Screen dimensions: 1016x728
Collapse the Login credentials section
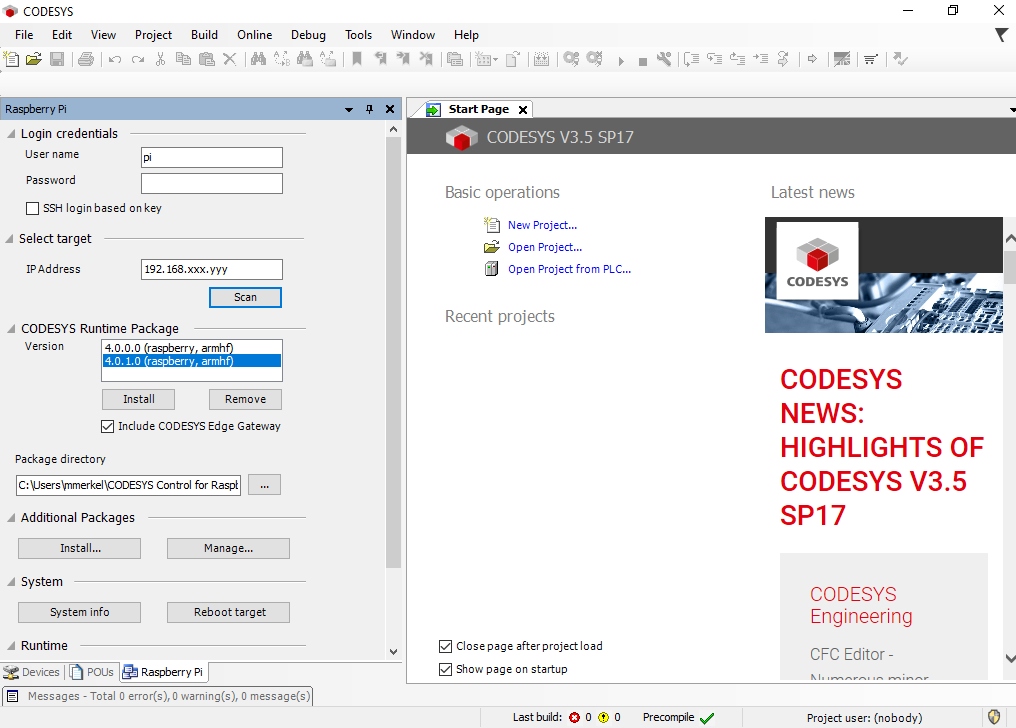(11, 134)
